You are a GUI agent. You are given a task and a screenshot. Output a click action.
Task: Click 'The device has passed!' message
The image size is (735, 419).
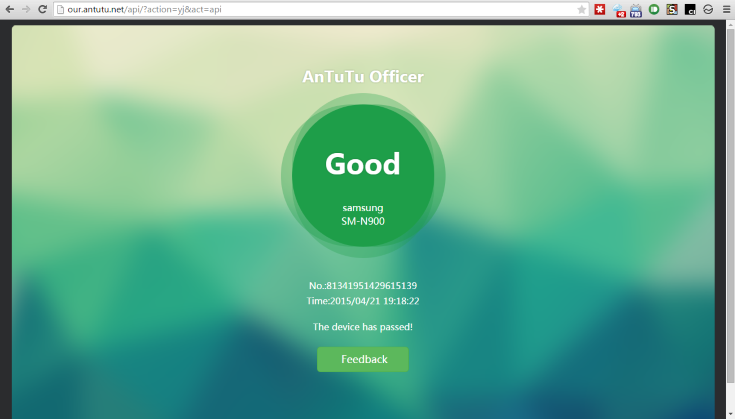click(x=363, y=327)
